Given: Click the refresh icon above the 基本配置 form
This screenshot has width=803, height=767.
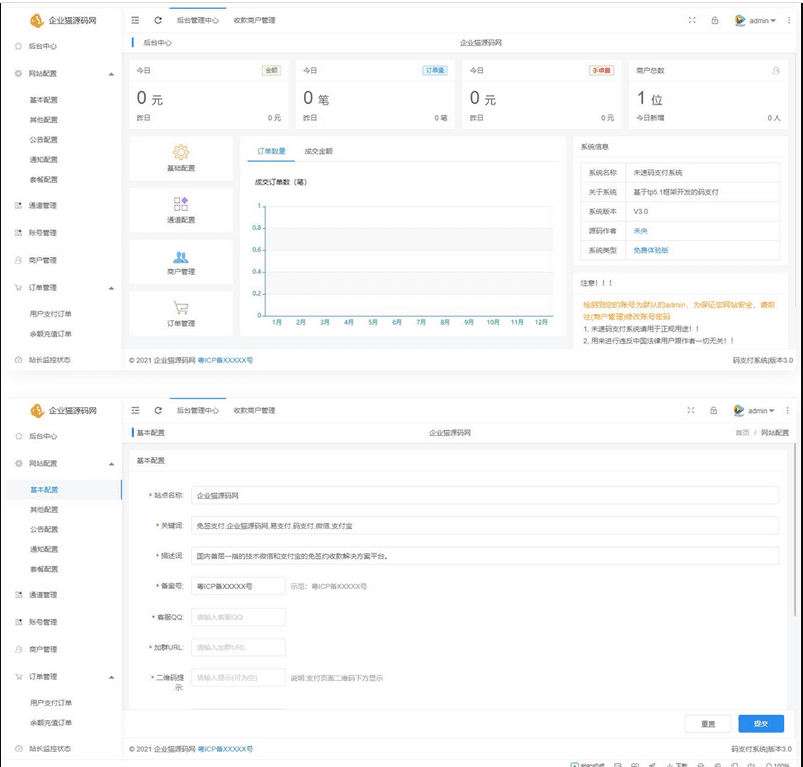Looking at the screenshot, I should coord(158,410).
